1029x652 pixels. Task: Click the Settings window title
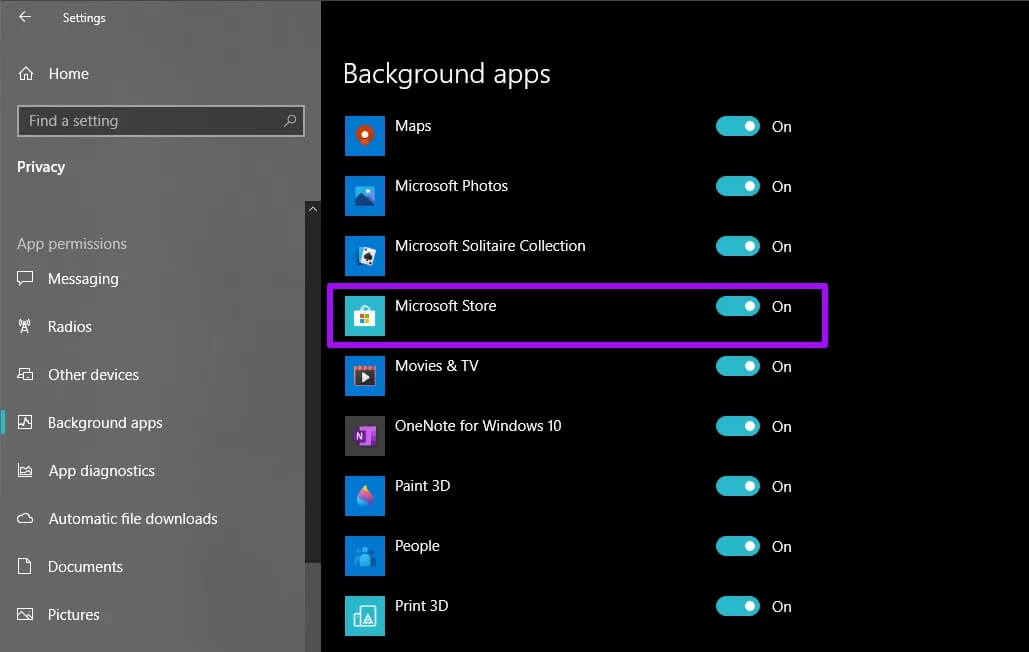84,18
